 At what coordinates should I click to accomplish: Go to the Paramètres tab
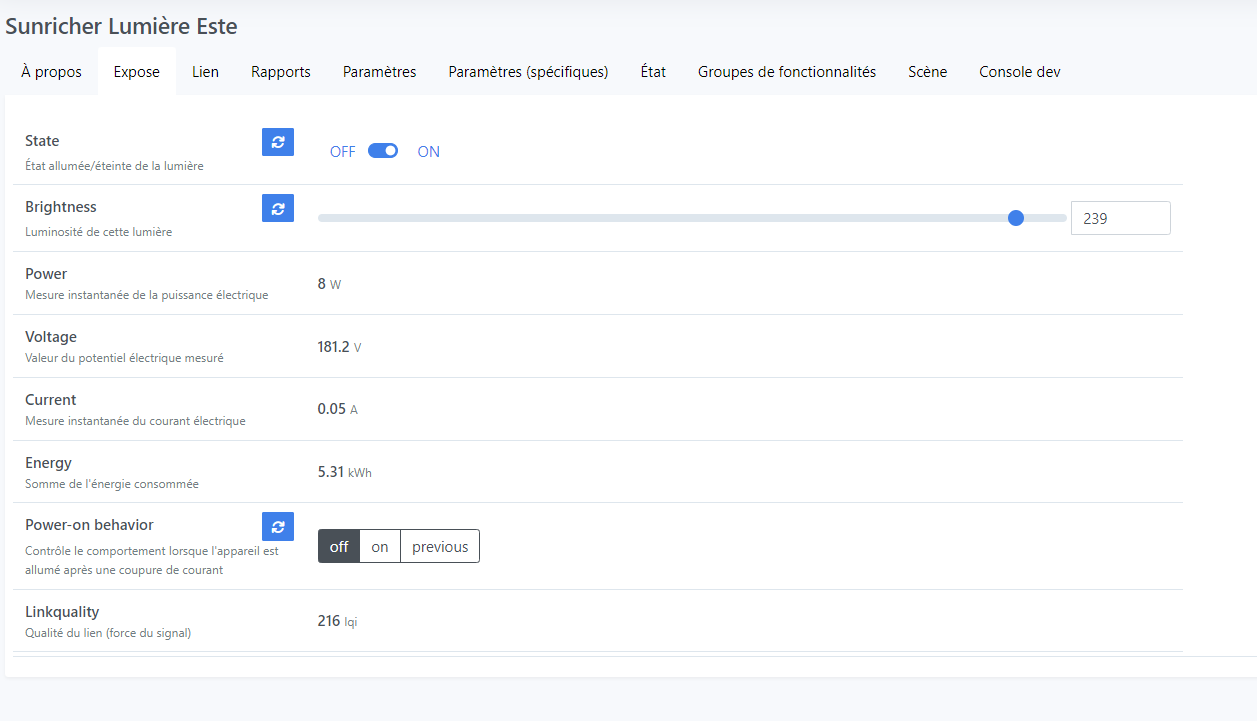click(380, 72)
